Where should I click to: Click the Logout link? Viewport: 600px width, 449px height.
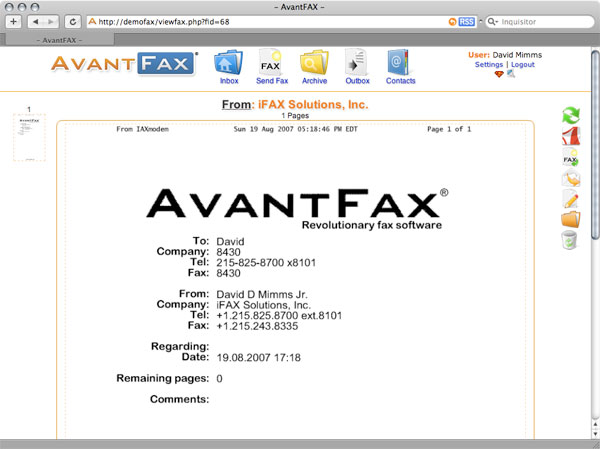click(523, 65)
